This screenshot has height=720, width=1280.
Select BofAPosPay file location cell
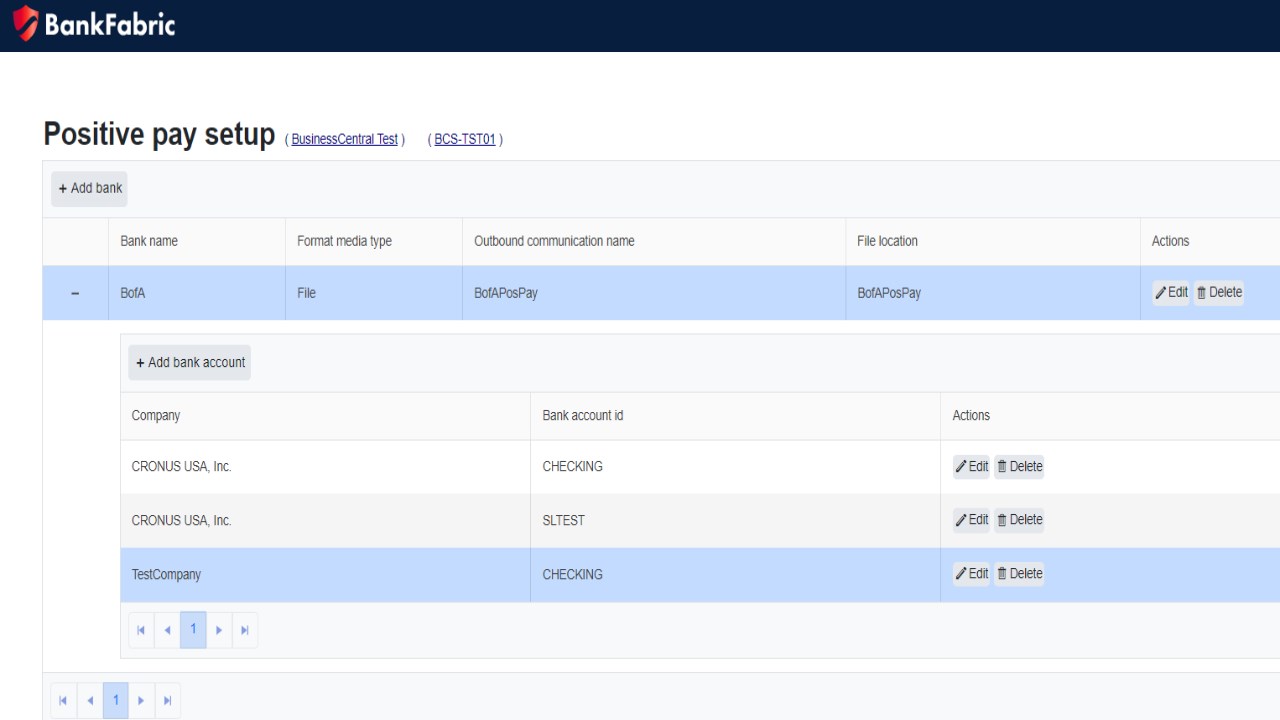(x=993, y=293)
